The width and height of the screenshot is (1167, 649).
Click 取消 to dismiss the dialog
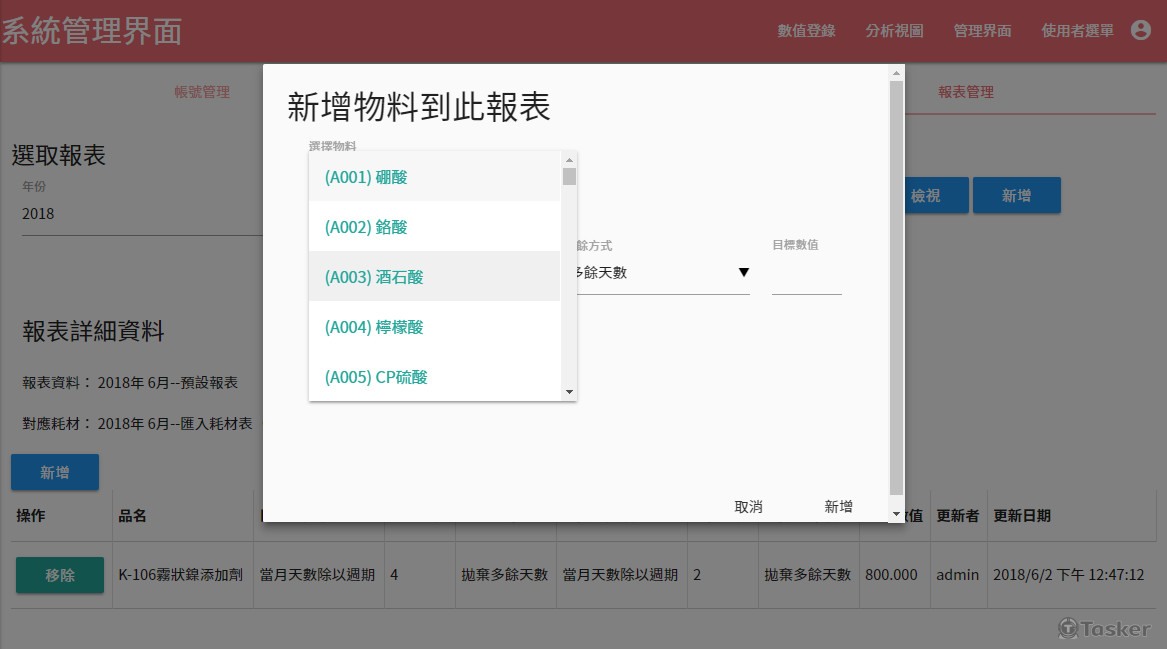point(749,506)
